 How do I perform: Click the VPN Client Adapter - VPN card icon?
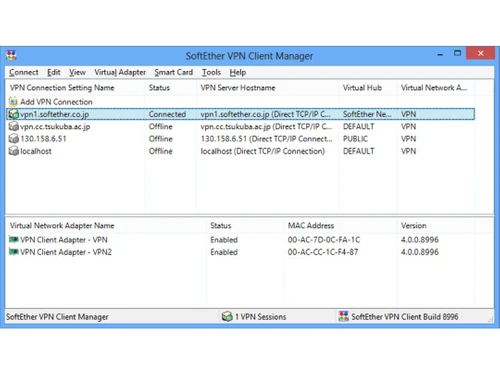(x=14, y=239)
